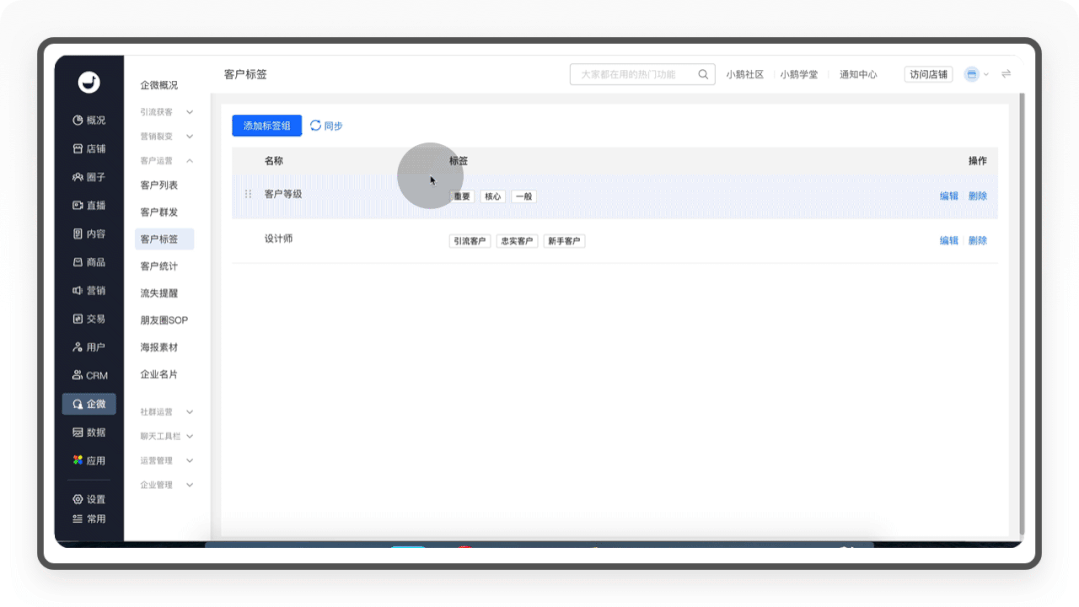Open 常用 shortcuts in dark sidebar

(89, 519)
